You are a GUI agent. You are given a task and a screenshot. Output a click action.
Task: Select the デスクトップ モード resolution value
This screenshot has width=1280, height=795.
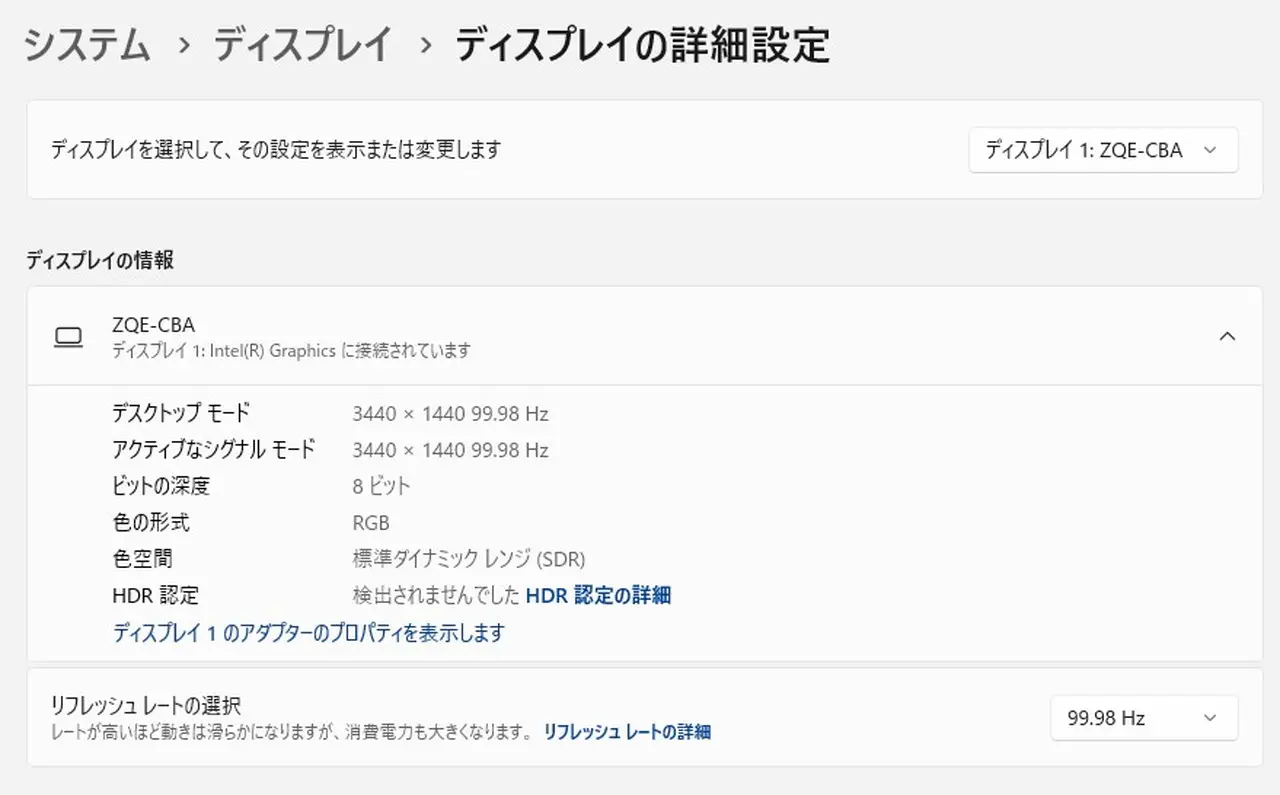tap(450, 414)
